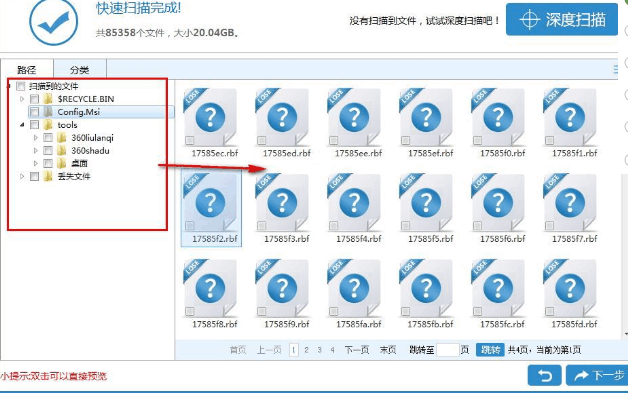628x393 pixels.
Task: Select the 丢失文件 folder icon
Action: (48, 176)
